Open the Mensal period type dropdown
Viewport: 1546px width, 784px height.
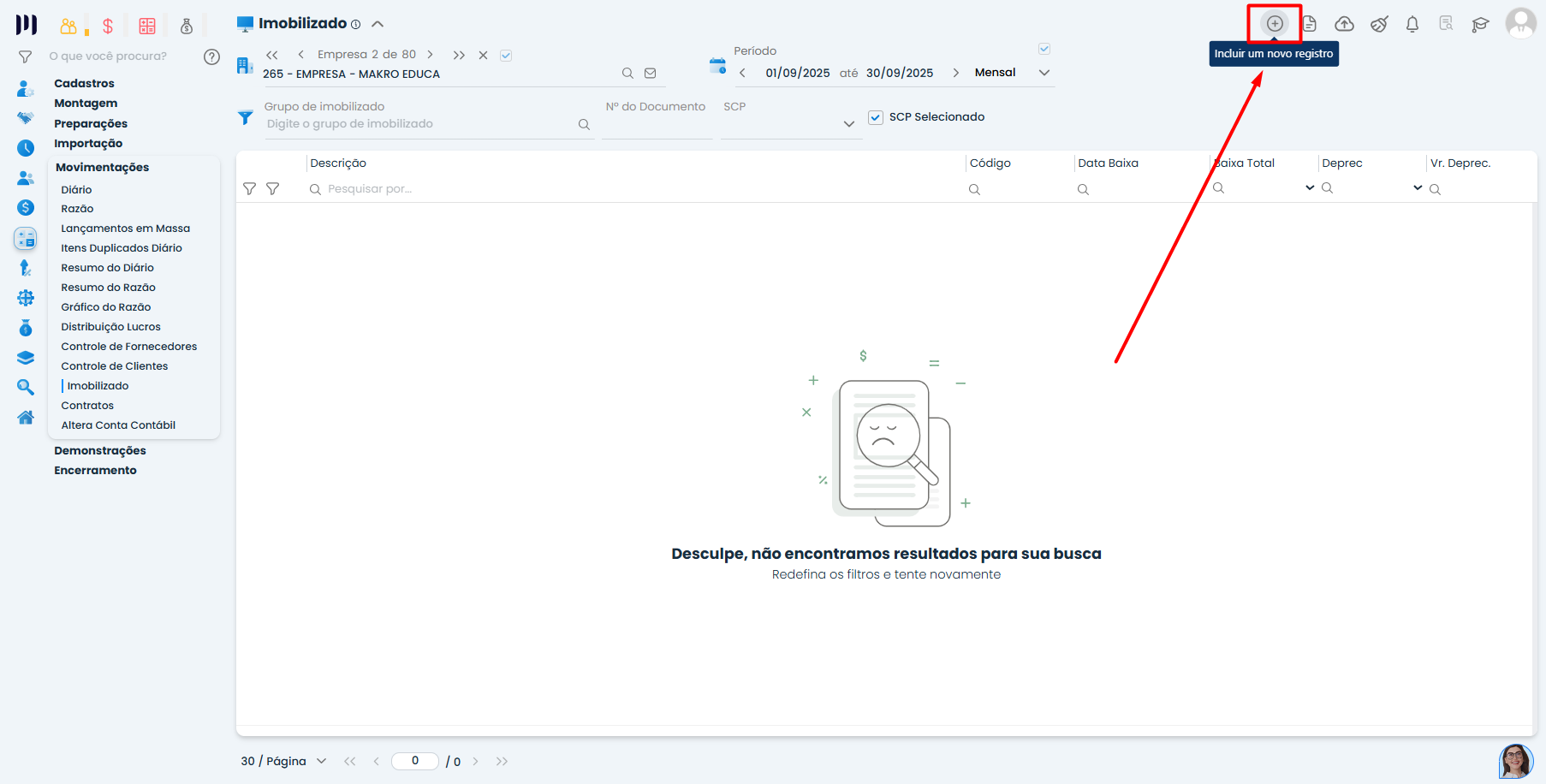point(1044,73)
